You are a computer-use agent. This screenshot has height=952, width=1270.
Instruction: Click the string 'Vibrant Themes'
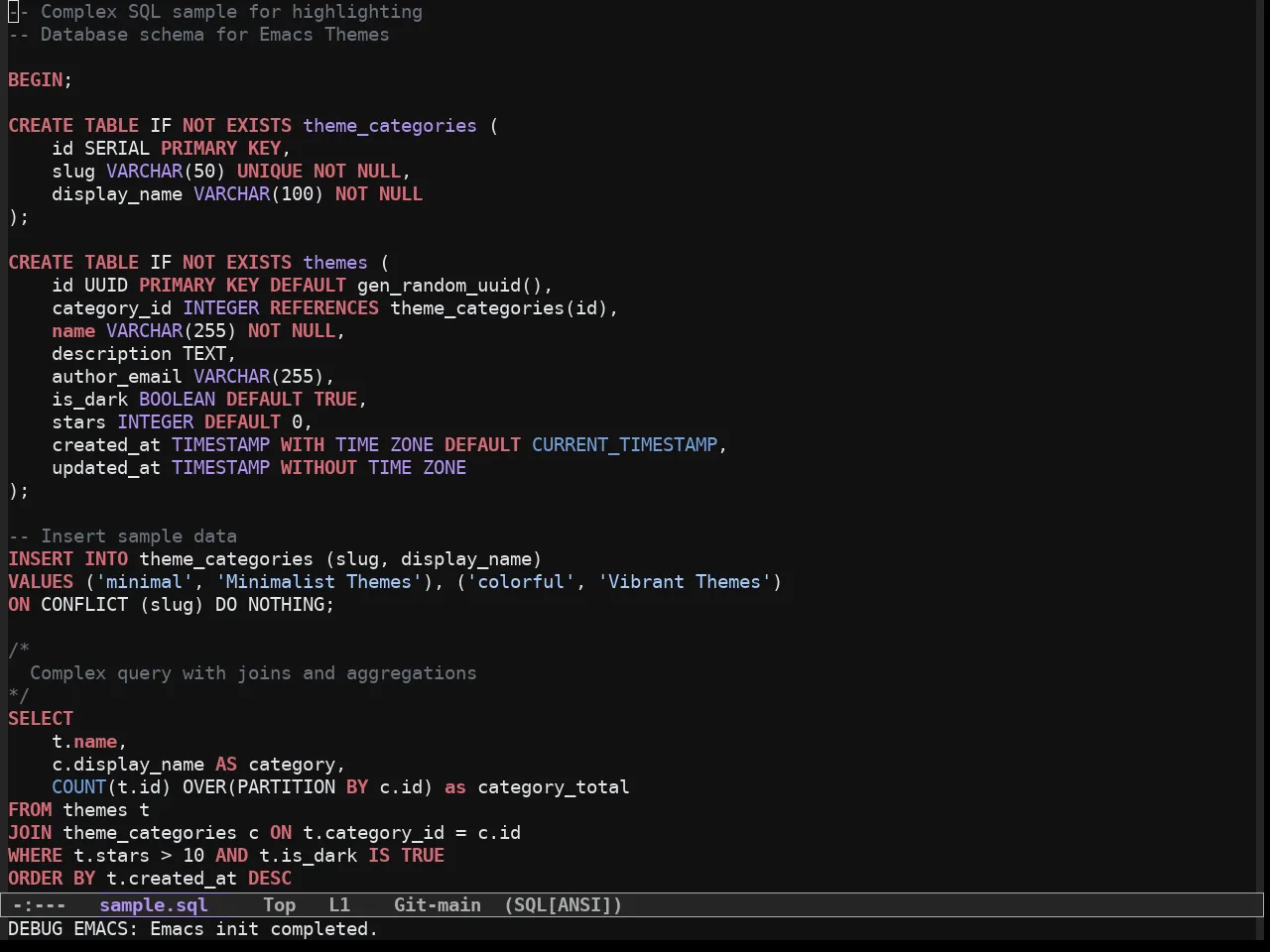[x=685, y=582]
